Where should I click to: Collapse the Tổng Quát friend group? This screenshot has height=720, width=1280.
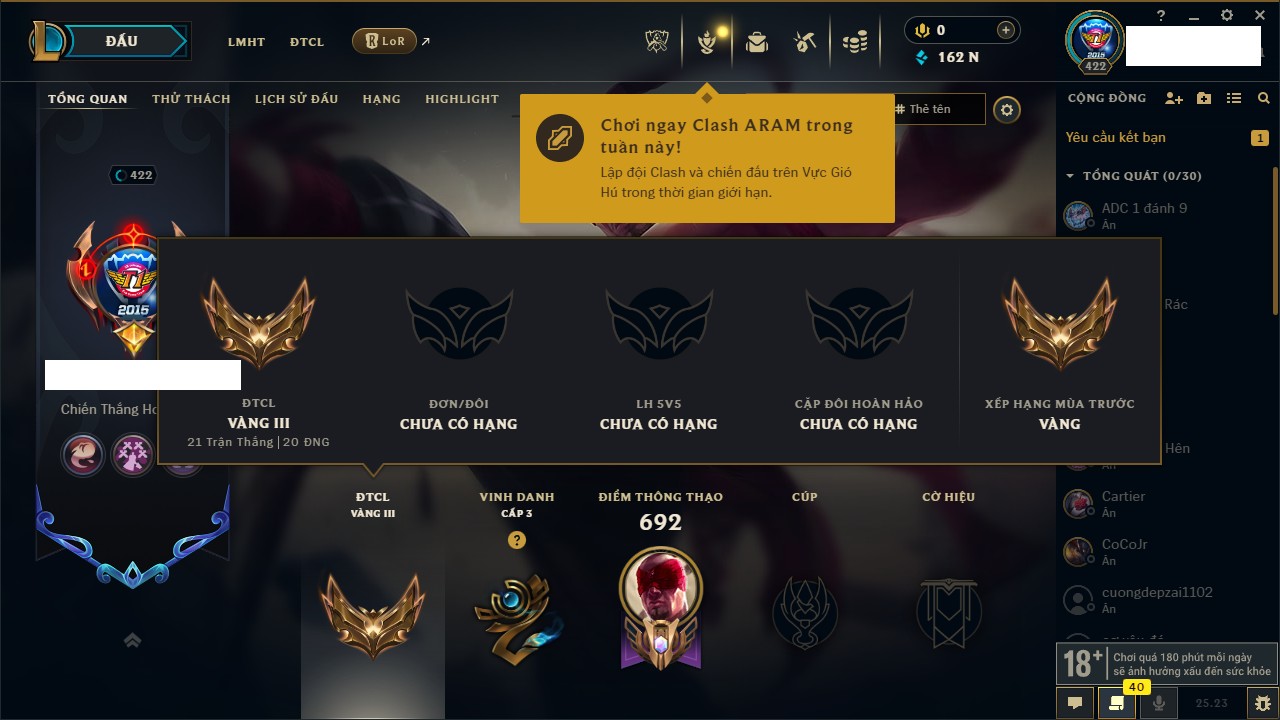point(1070,176)
